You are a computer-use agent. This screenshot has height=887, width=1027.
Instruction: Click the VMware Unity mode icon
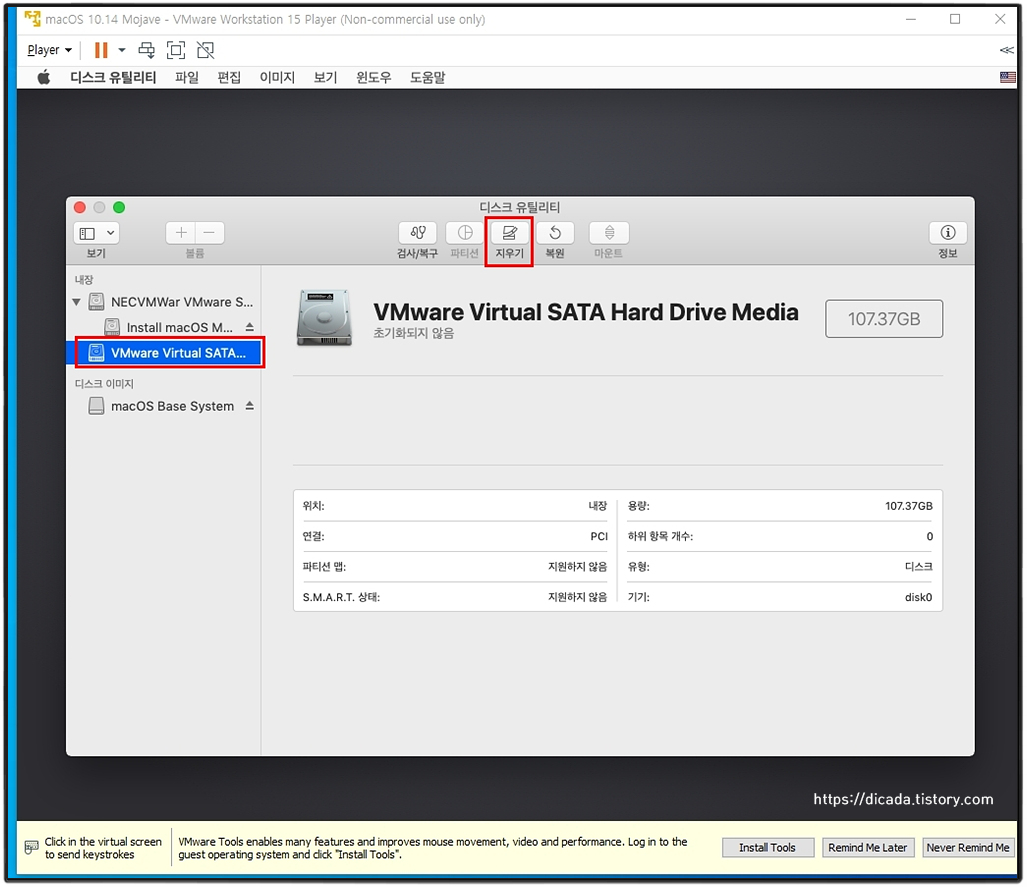tap(206, 50)
